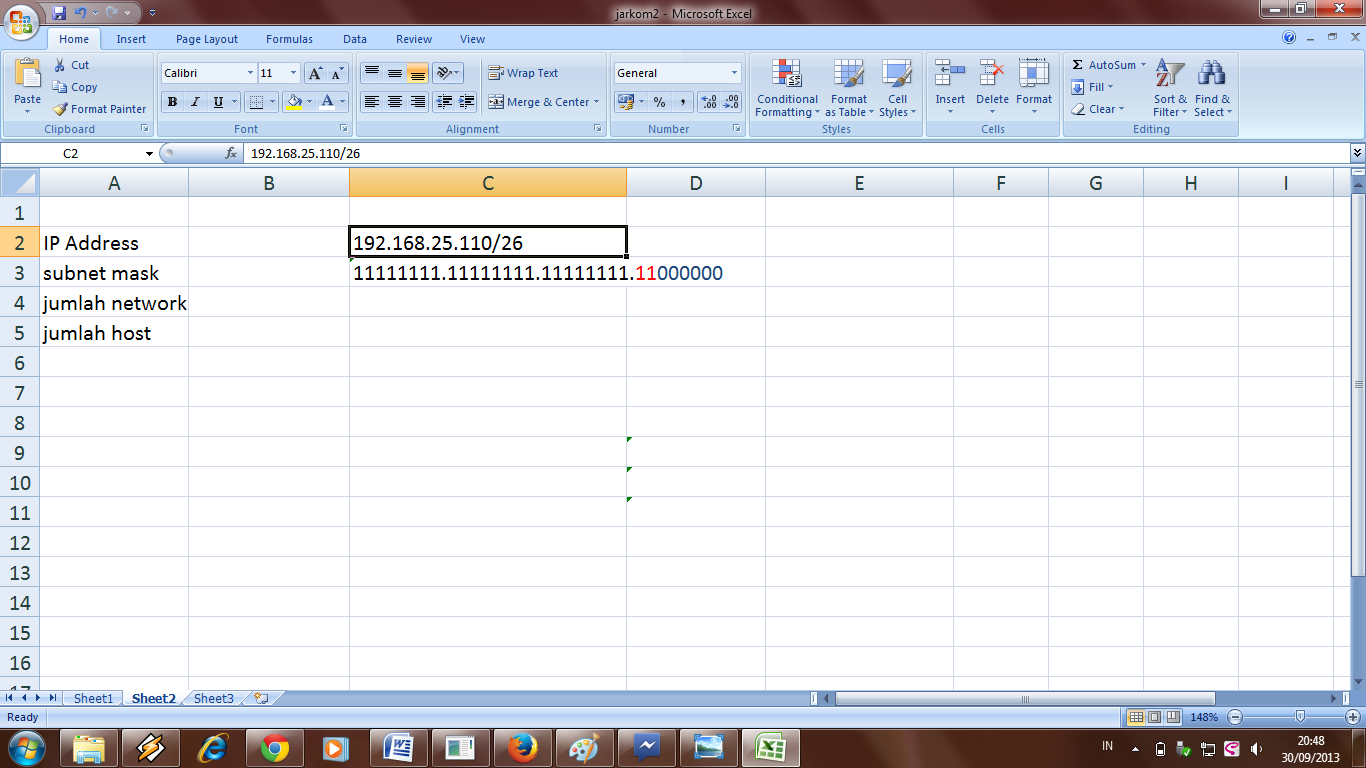Click Sort & Filter in the Editing group

(x=1168, y=90)
